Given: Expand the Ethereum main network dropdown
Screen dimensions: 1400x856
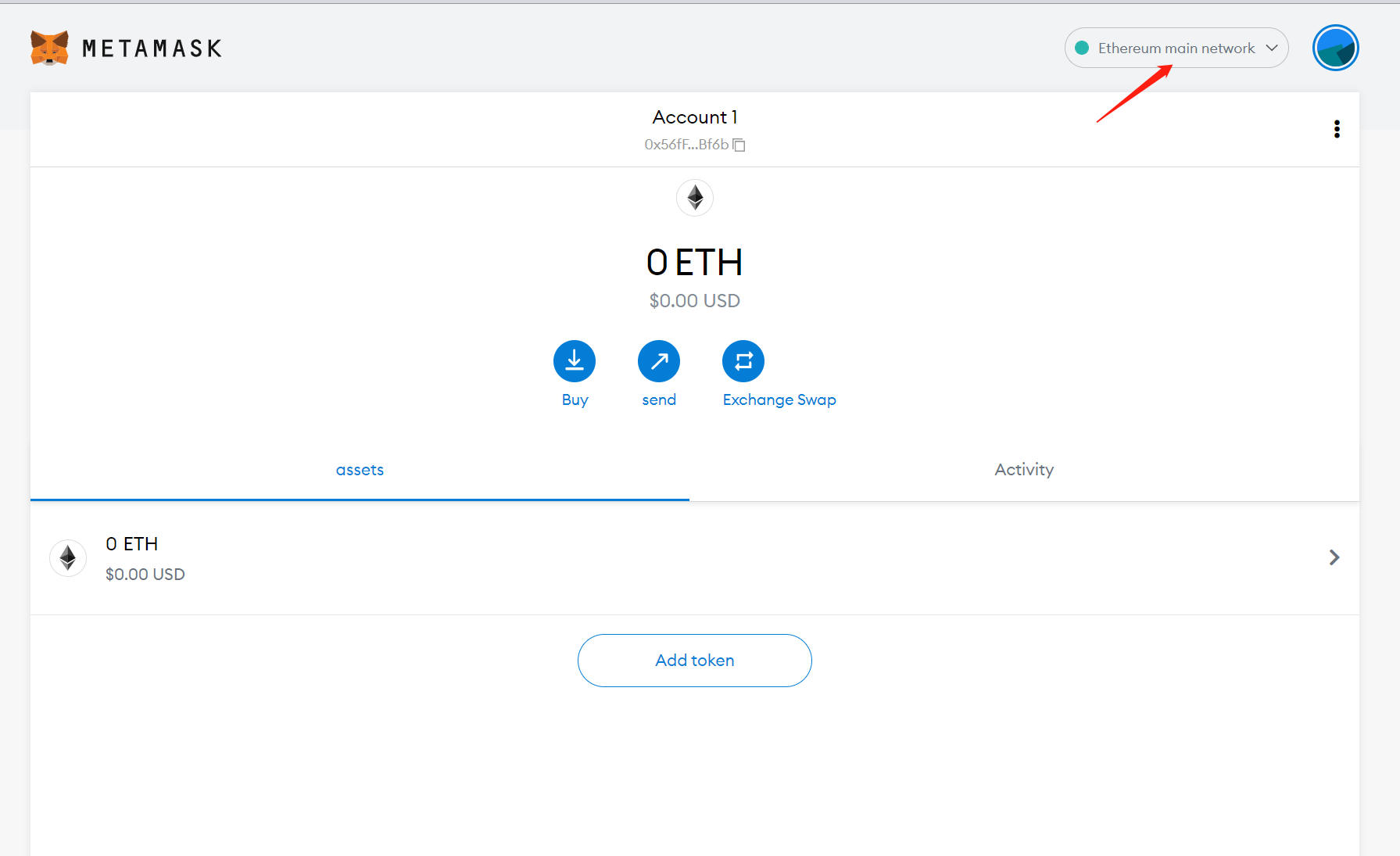Looking at the screenshot, I should 1176,48.
